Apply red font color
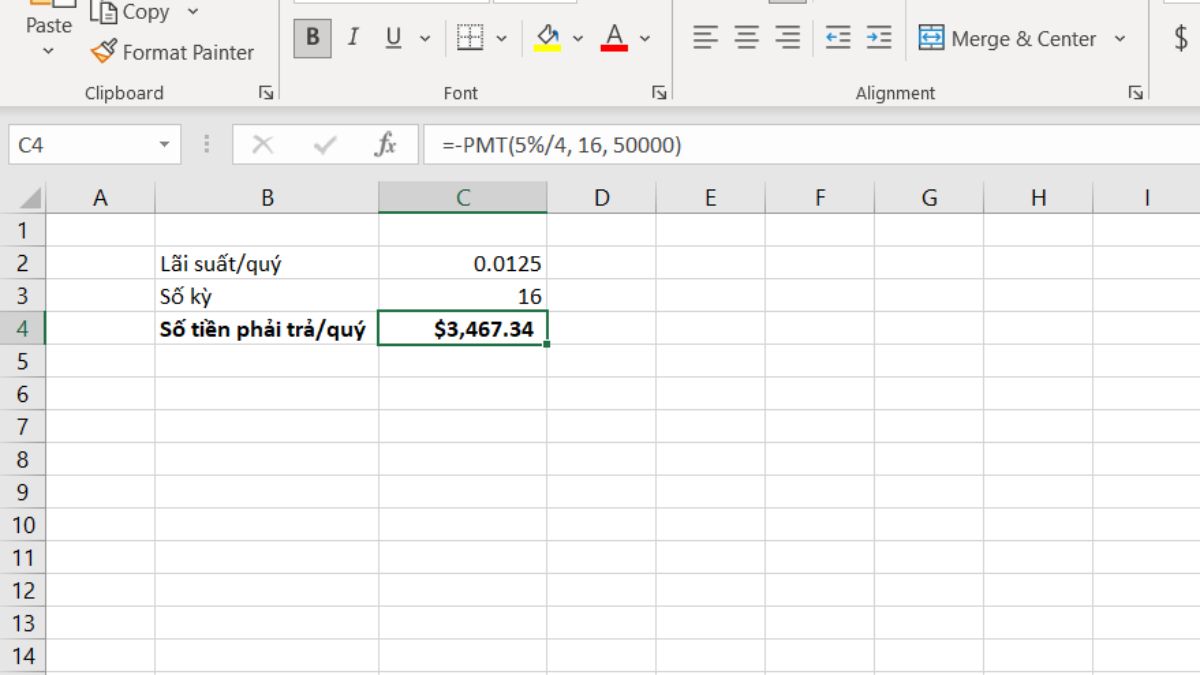1200x675 pixels. [614, 38]
